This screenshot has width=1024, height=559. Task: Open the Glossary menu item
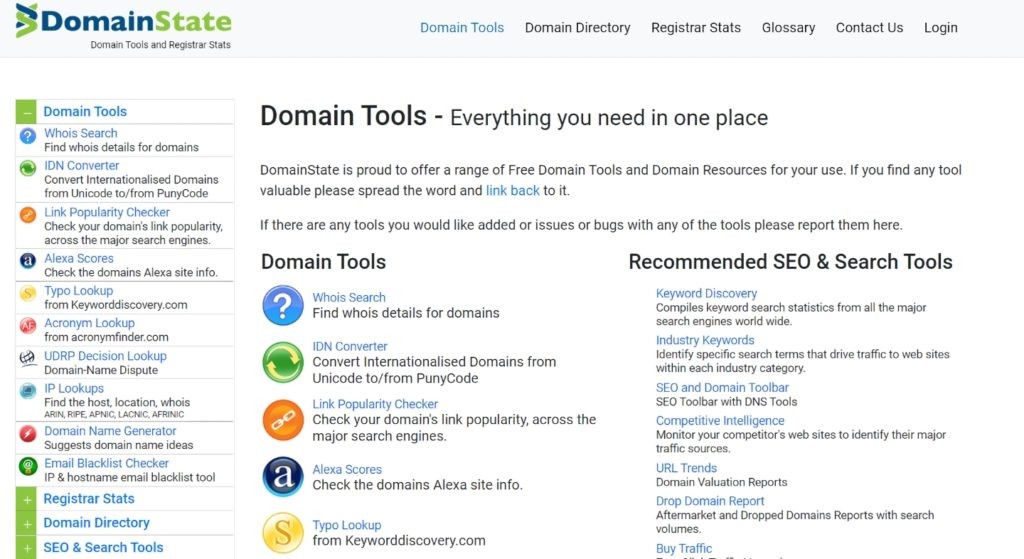[788, 28]
